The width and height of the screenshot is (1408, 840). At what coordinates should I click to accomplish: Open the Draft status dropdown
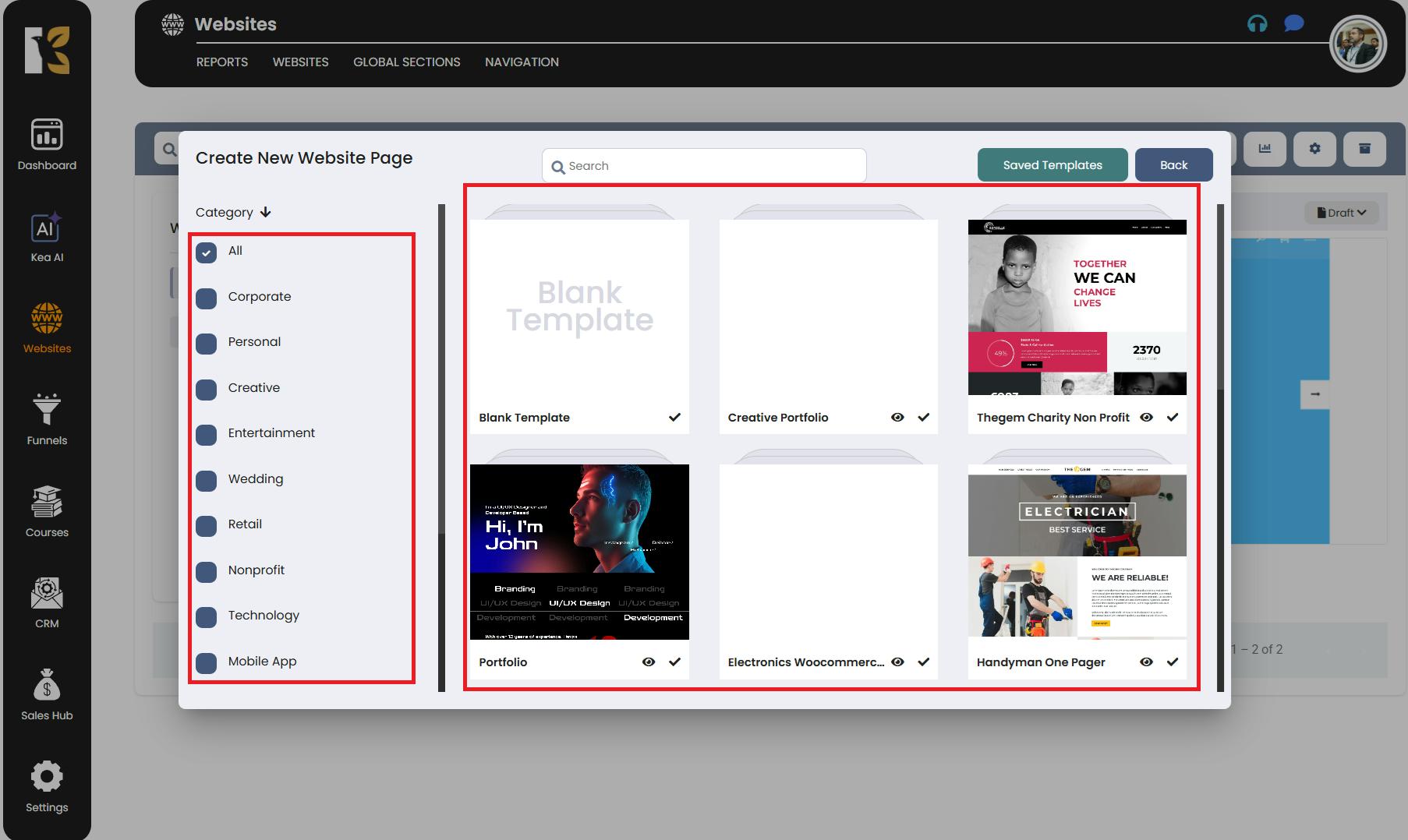[x=1341, y=213]
